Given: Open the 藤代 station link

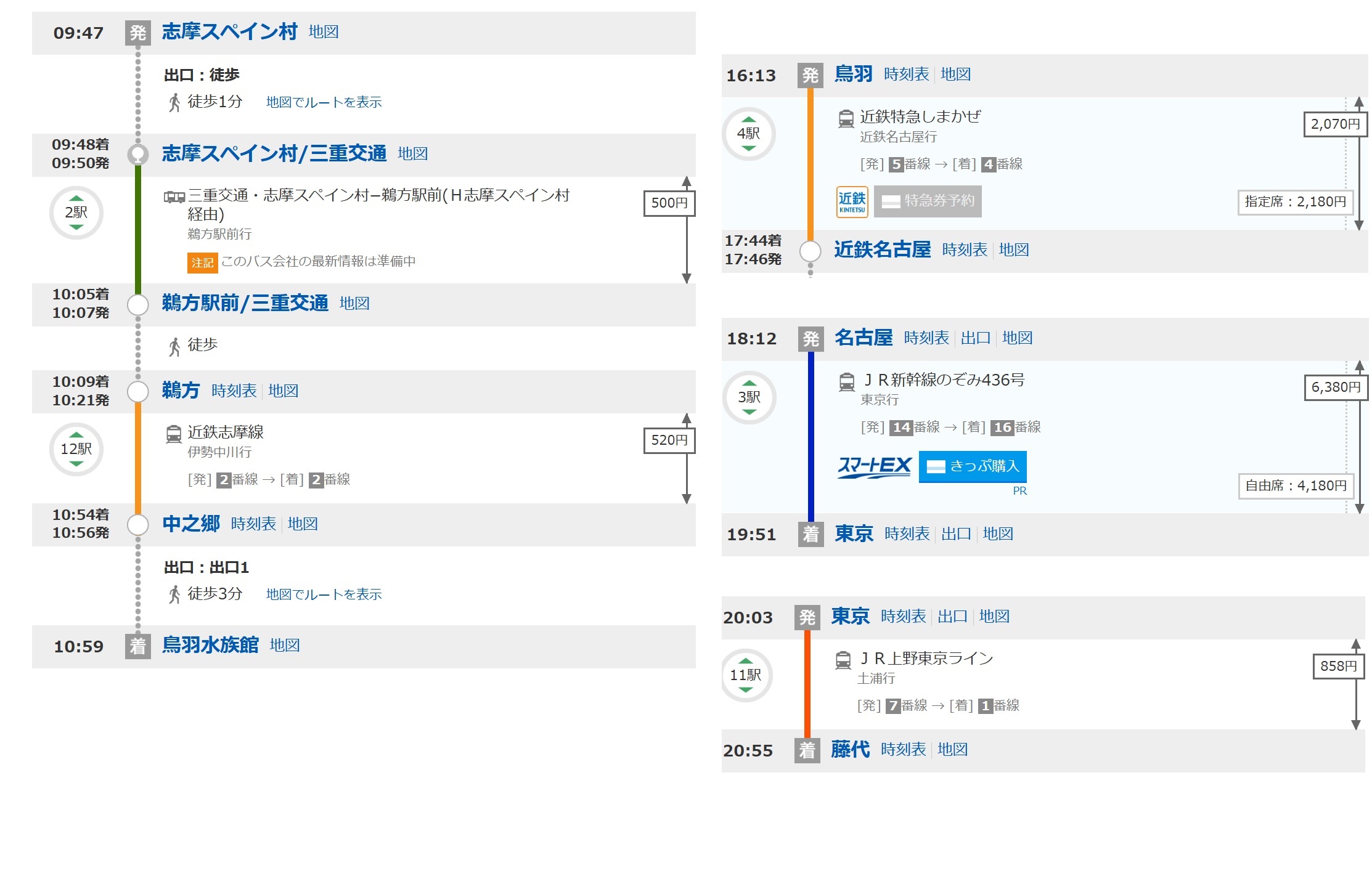Looking at the screenshot, I should tap(851, 749).
